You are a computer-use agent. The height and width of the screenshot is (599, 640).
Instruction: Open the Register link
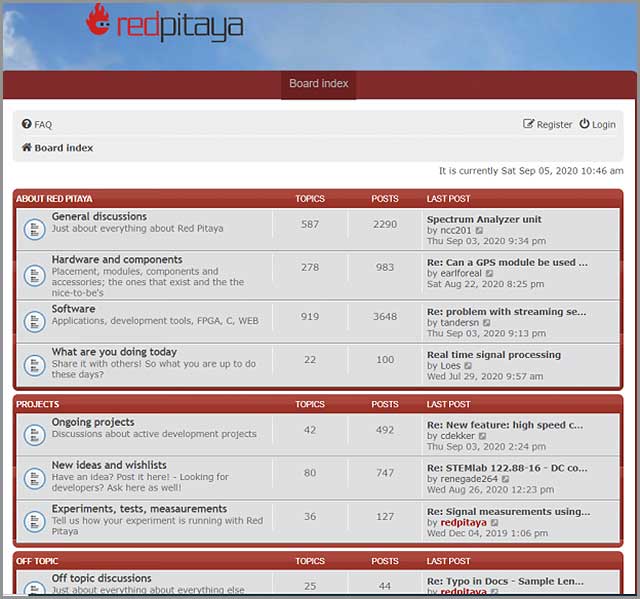pos(554,124)
